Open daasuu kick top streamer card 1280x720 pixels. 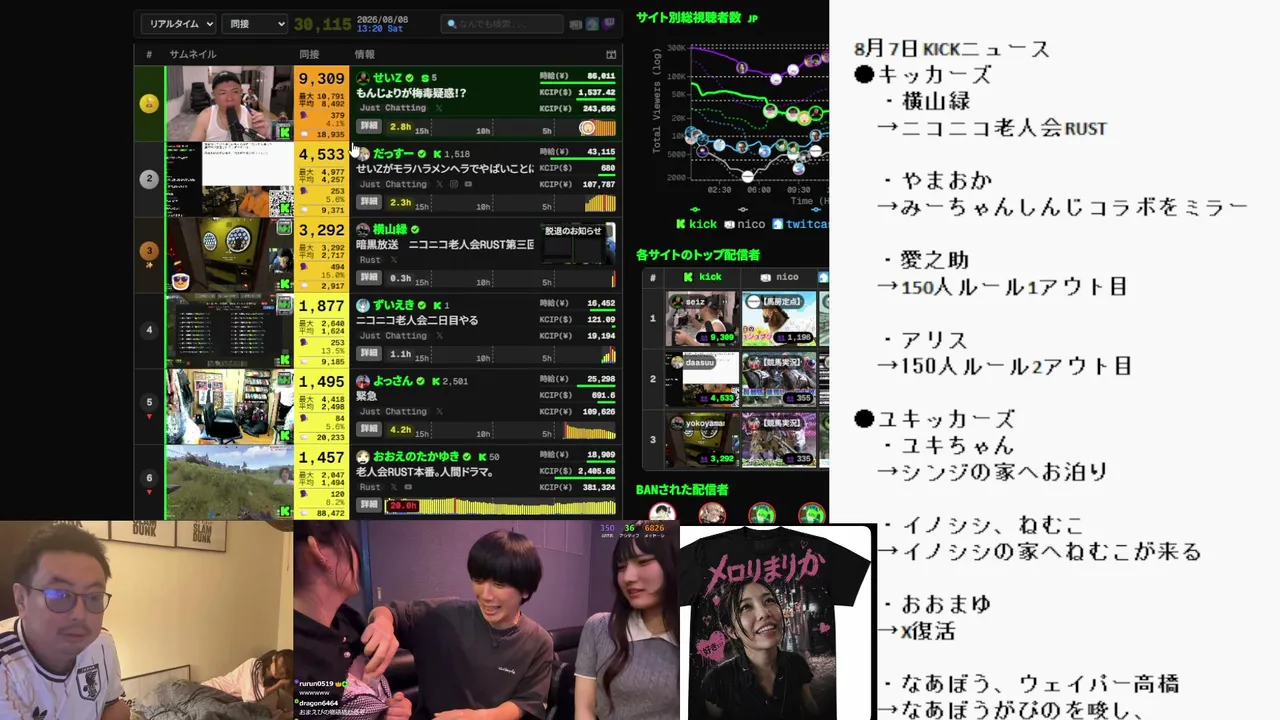tap(703, 379)
